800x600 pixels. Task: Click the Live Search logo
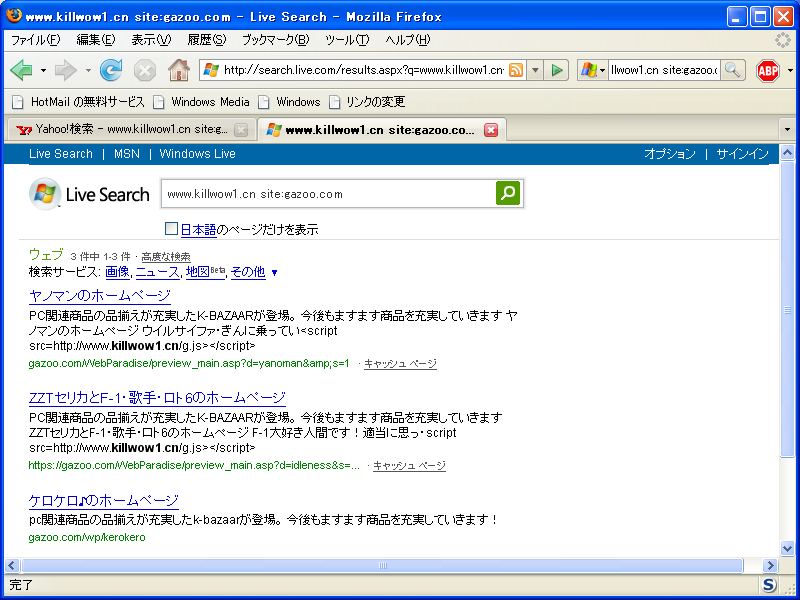point(89,194)
